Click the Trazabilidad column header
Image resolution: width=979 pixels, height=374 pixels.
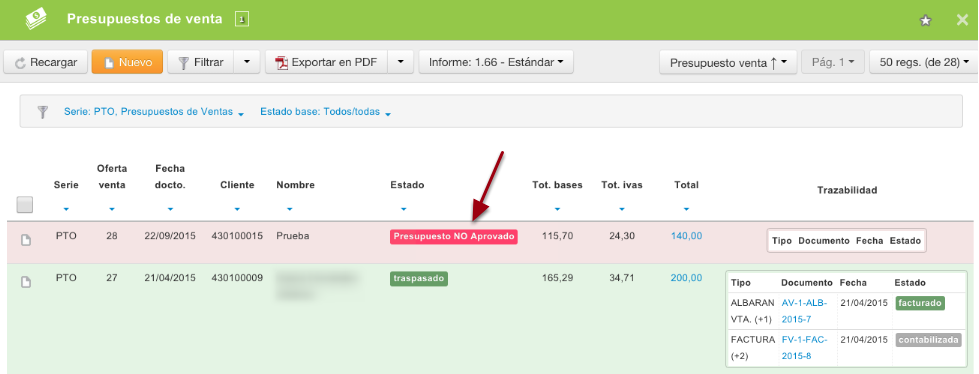[847, 190]
